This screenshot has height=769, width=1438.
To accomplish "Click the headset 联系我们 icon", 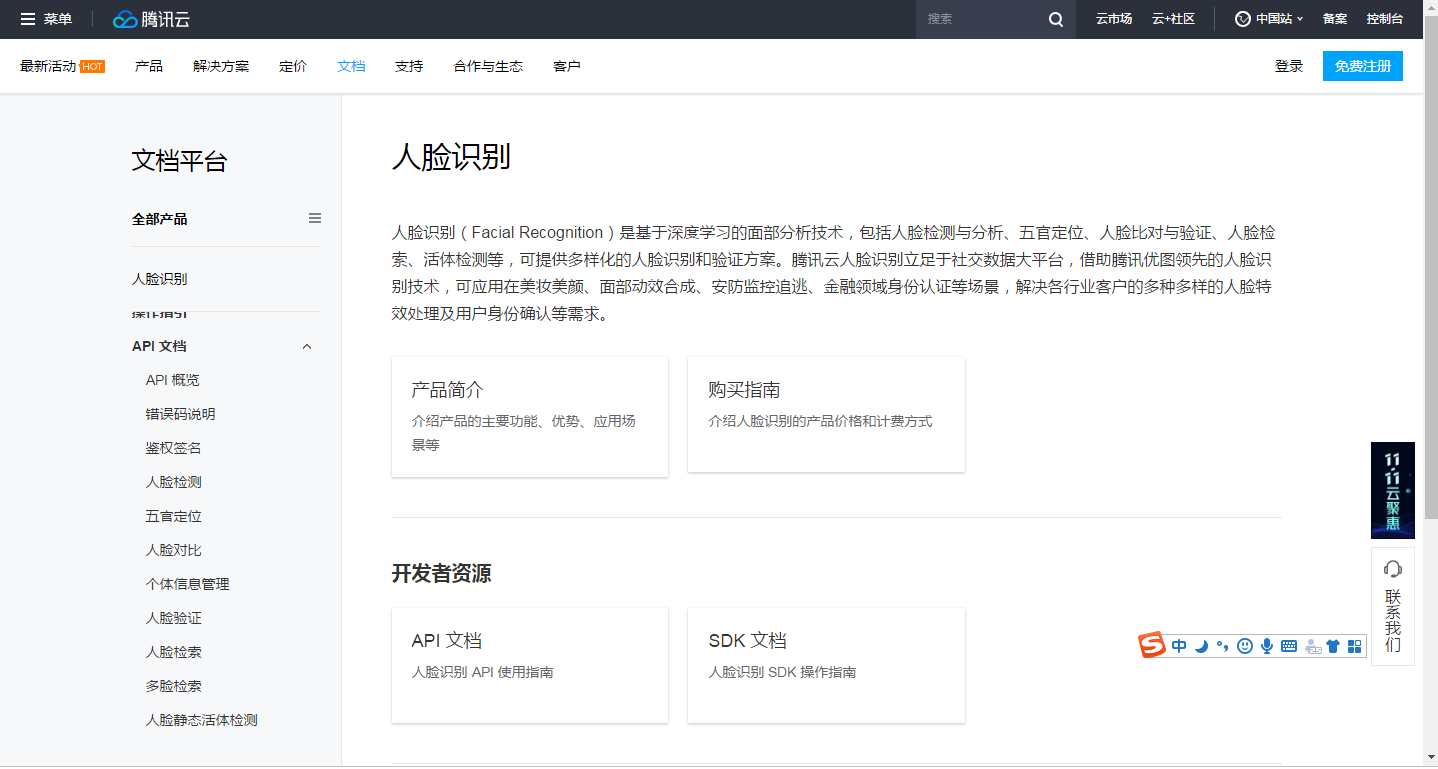I will pyautogui.click(x=1393, y=569).
